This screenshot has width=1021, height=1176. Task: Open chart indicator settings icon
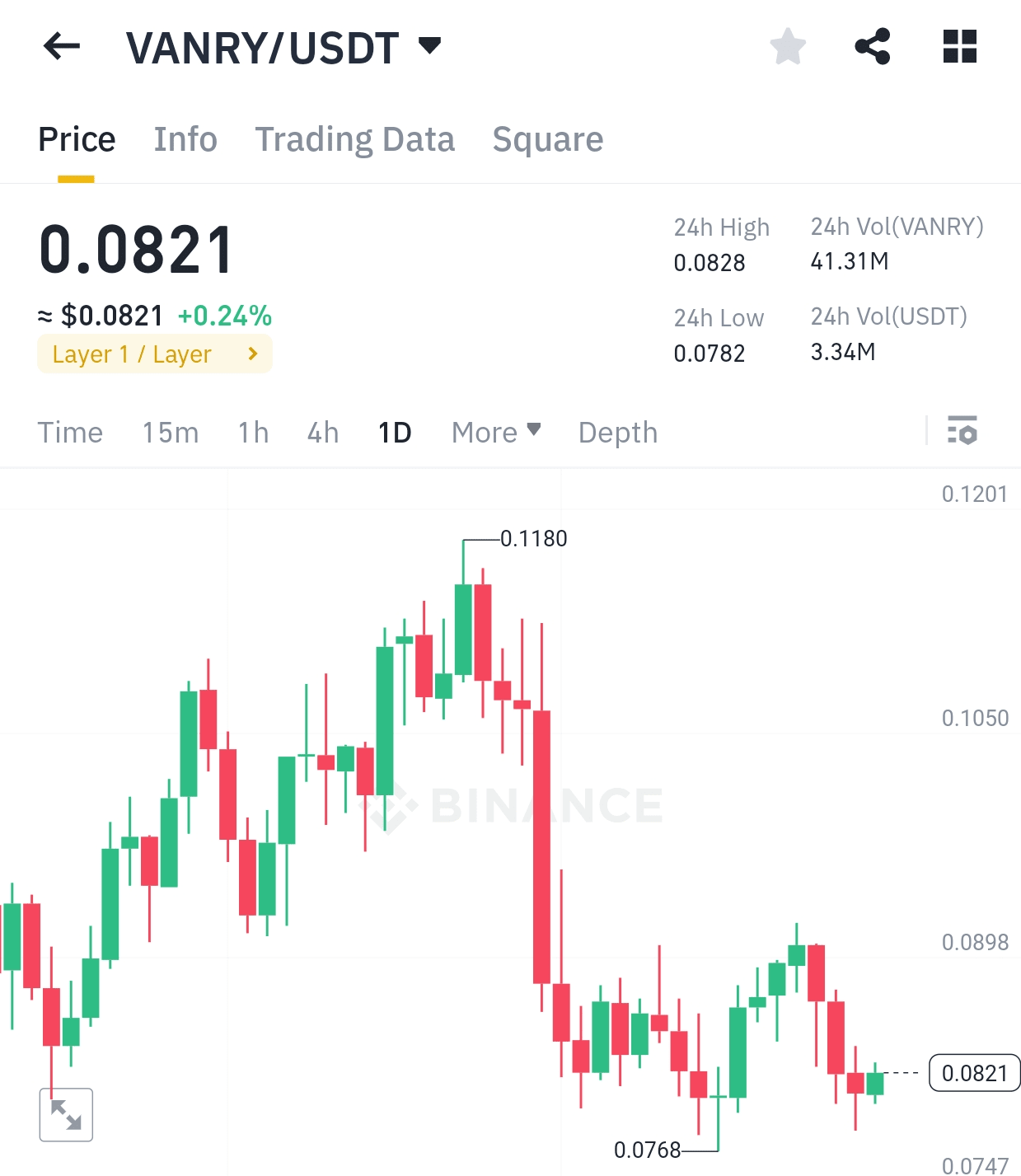[962, 431]
